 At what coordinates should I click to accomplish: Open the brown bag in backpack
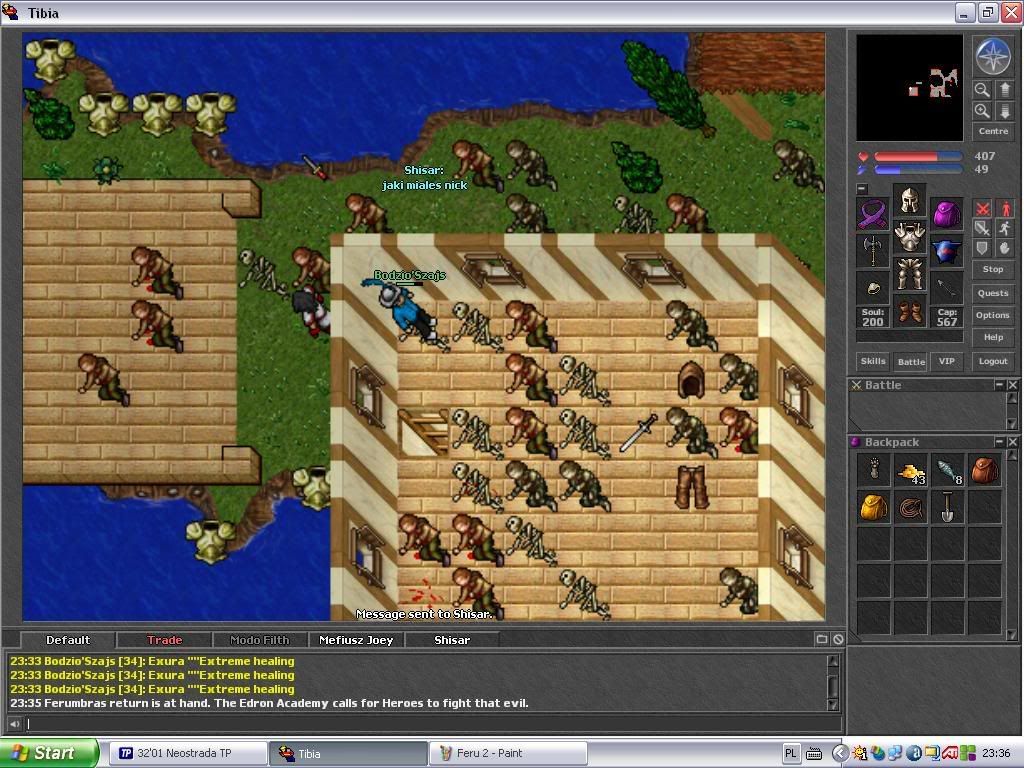click(985, 470)
